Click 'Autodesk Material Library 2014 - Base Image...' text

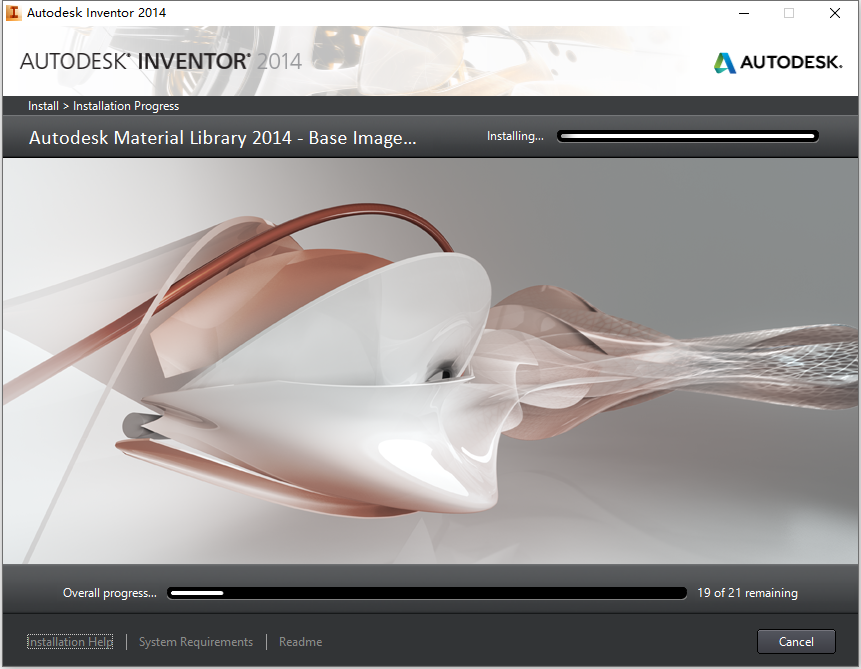pos(222,137)
